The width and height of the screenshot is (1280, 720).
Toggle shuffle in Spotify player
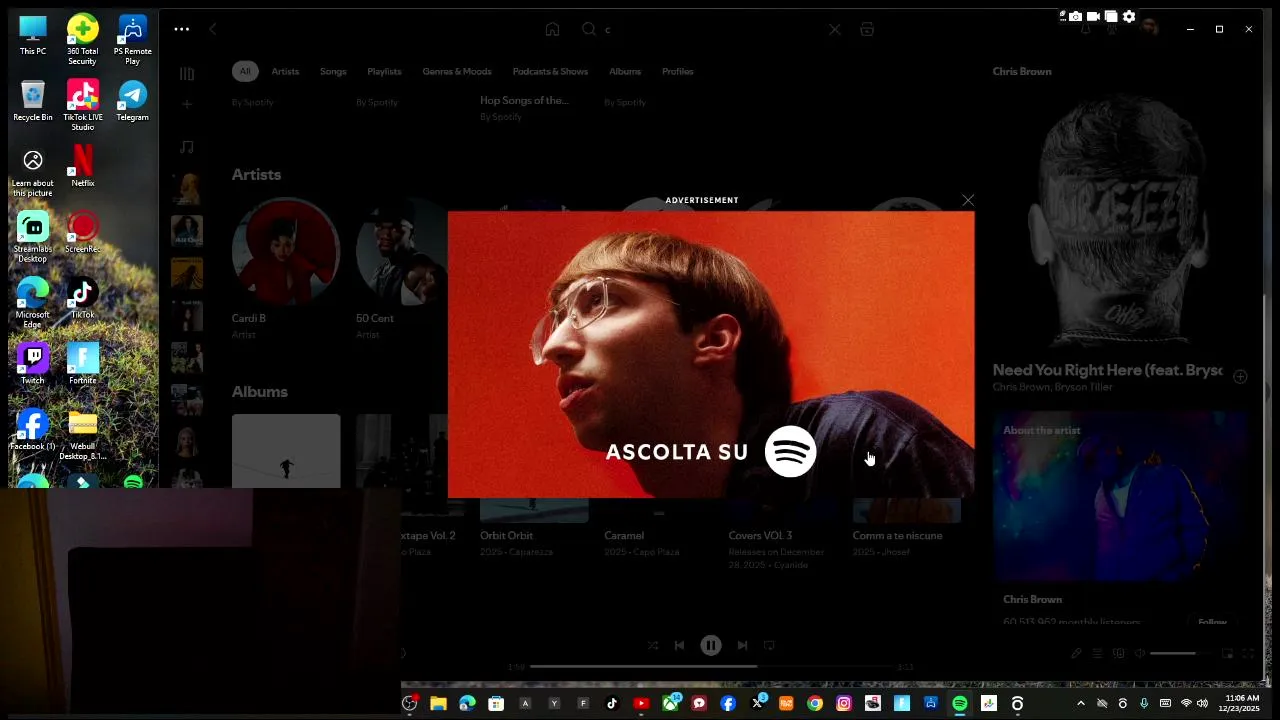[653, 646]
